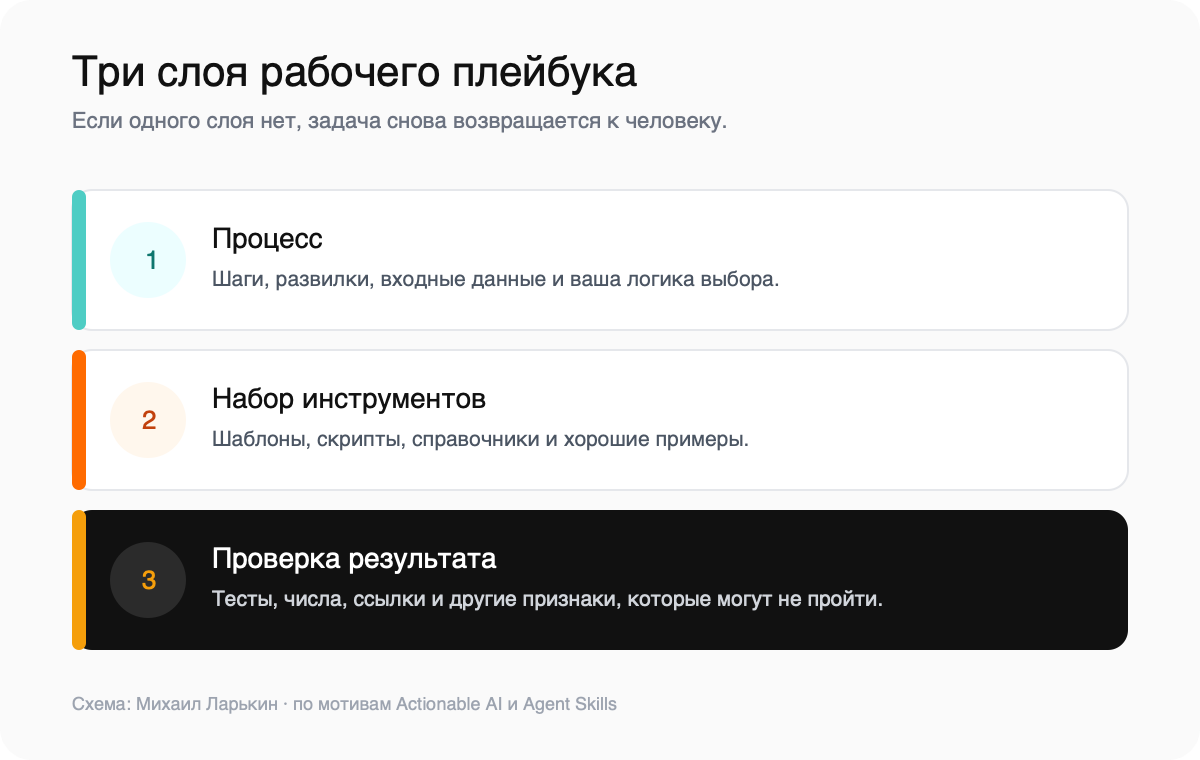
Task: Select the "Набор инструментов" card title
Action: point(349,399)
